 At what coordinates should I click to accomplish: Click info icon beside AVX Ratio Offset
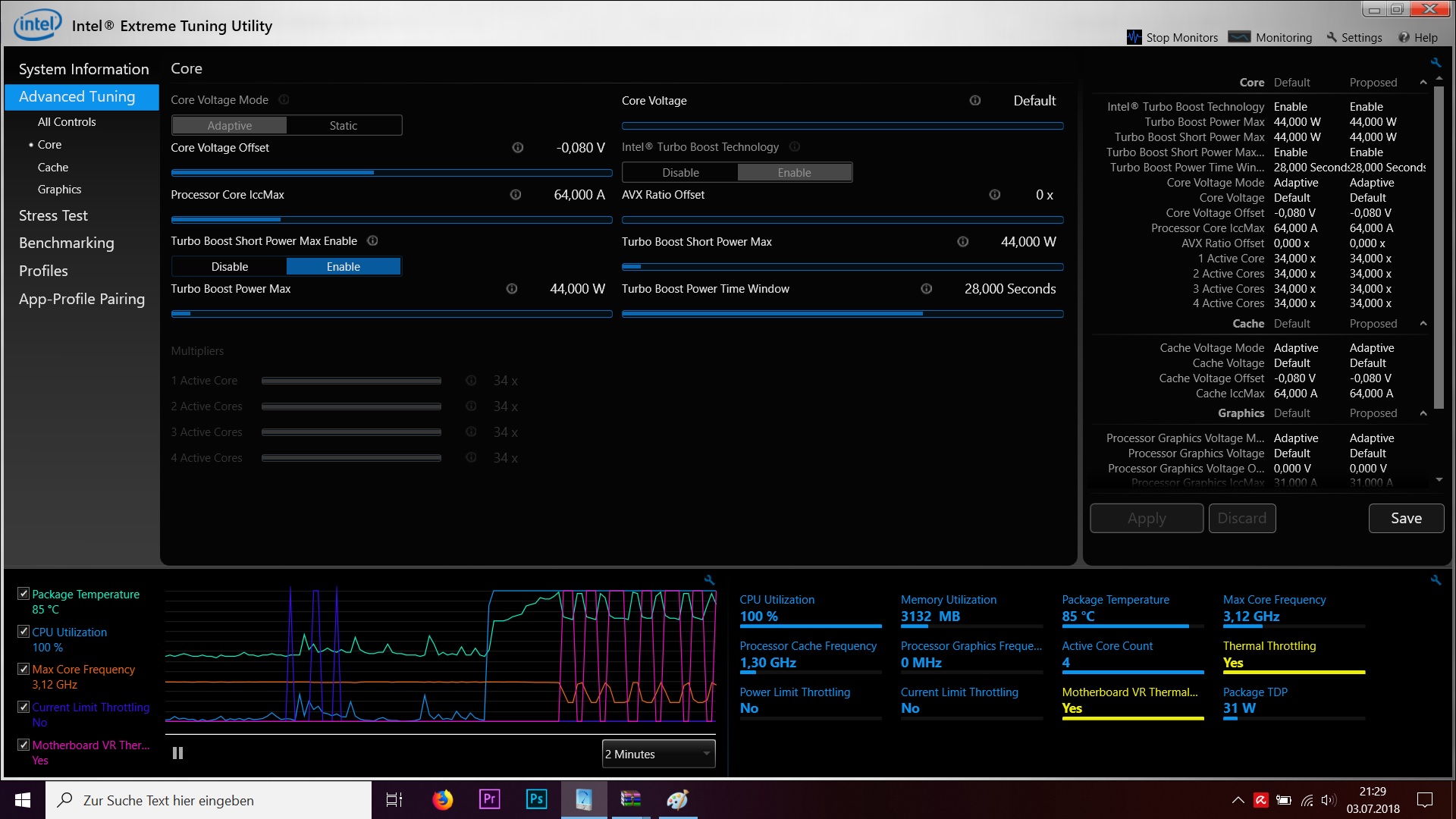994,195
